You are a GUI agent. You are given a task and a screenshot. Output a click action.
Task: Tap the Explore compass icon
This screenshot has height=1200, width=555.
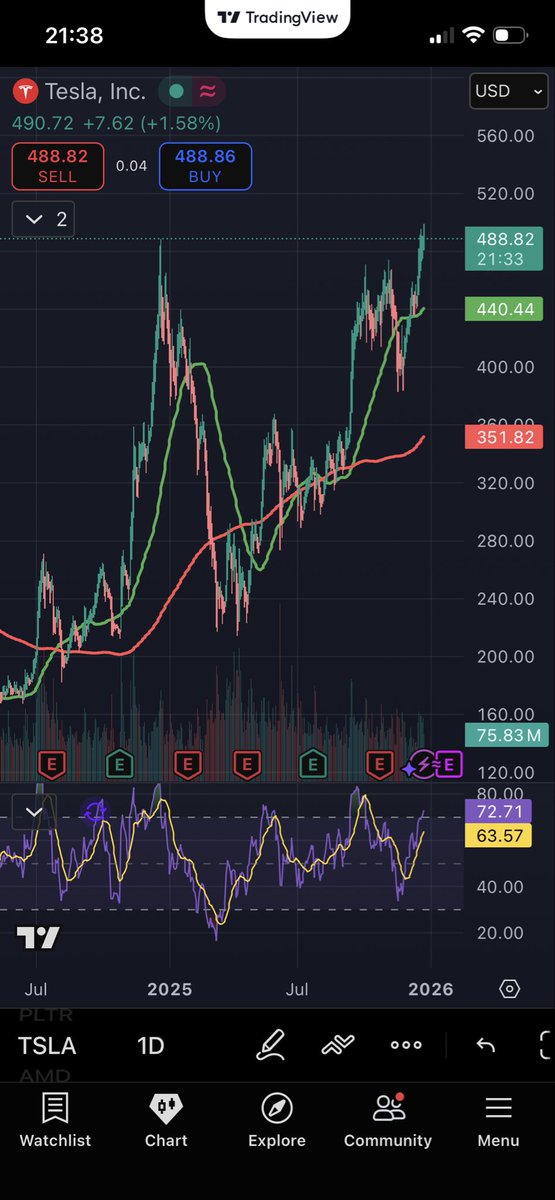click(277, 1108)
